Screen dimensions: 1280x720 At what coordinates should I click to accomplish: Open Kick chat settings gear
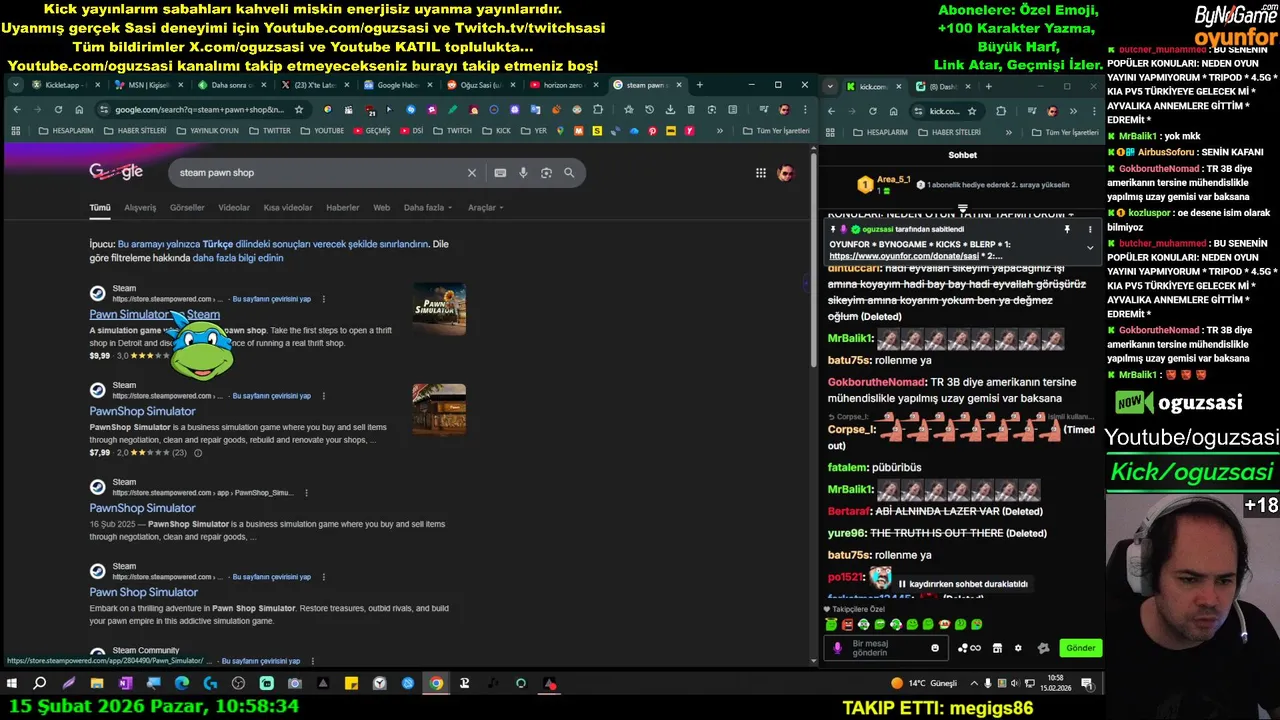[x=1018, y=648]
